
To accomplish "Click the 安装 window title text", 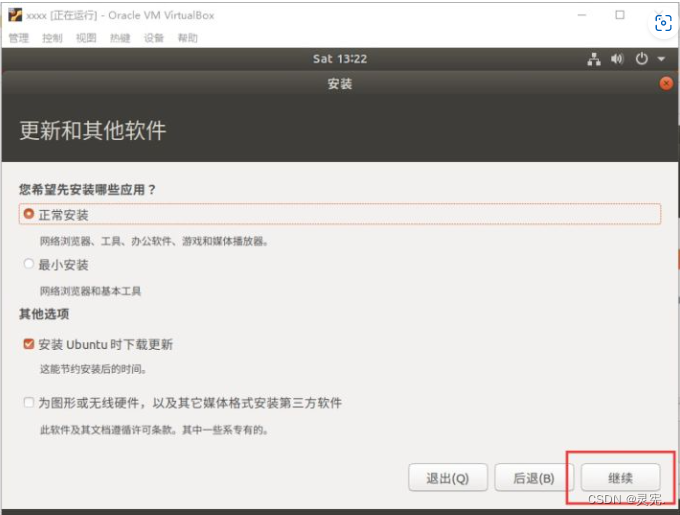I will click(340, 84).
